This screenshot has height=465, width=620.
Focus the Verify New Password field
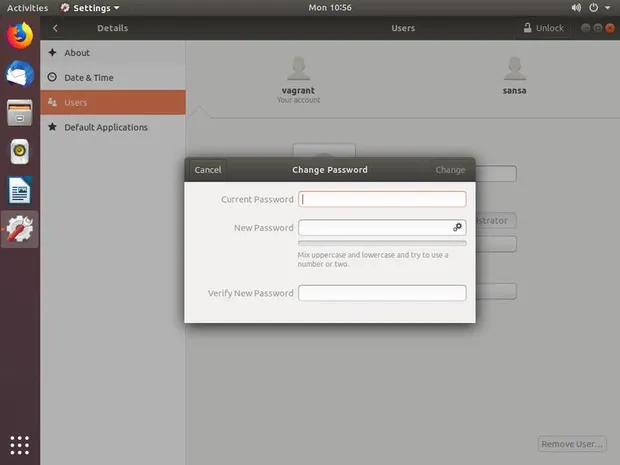[x=382, y=293]
